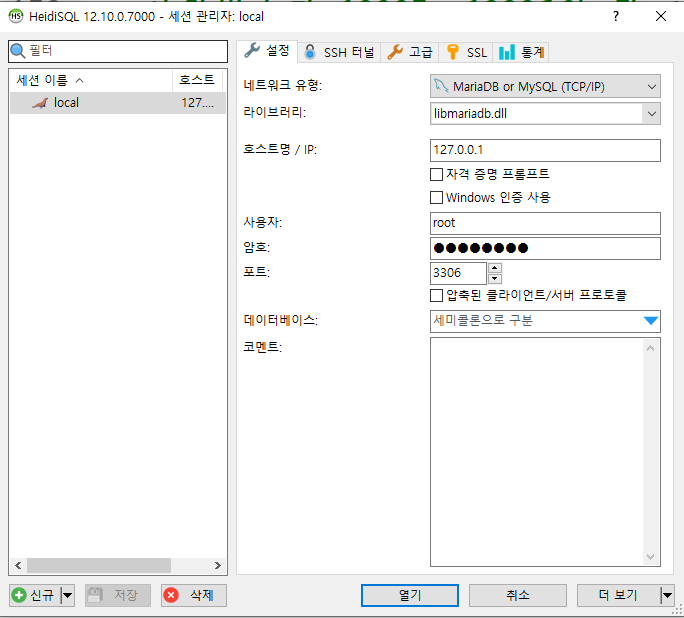Click the wrench icon on 설정 tab
The height and width of the screenshot is (618, 684).
point(252,51)
